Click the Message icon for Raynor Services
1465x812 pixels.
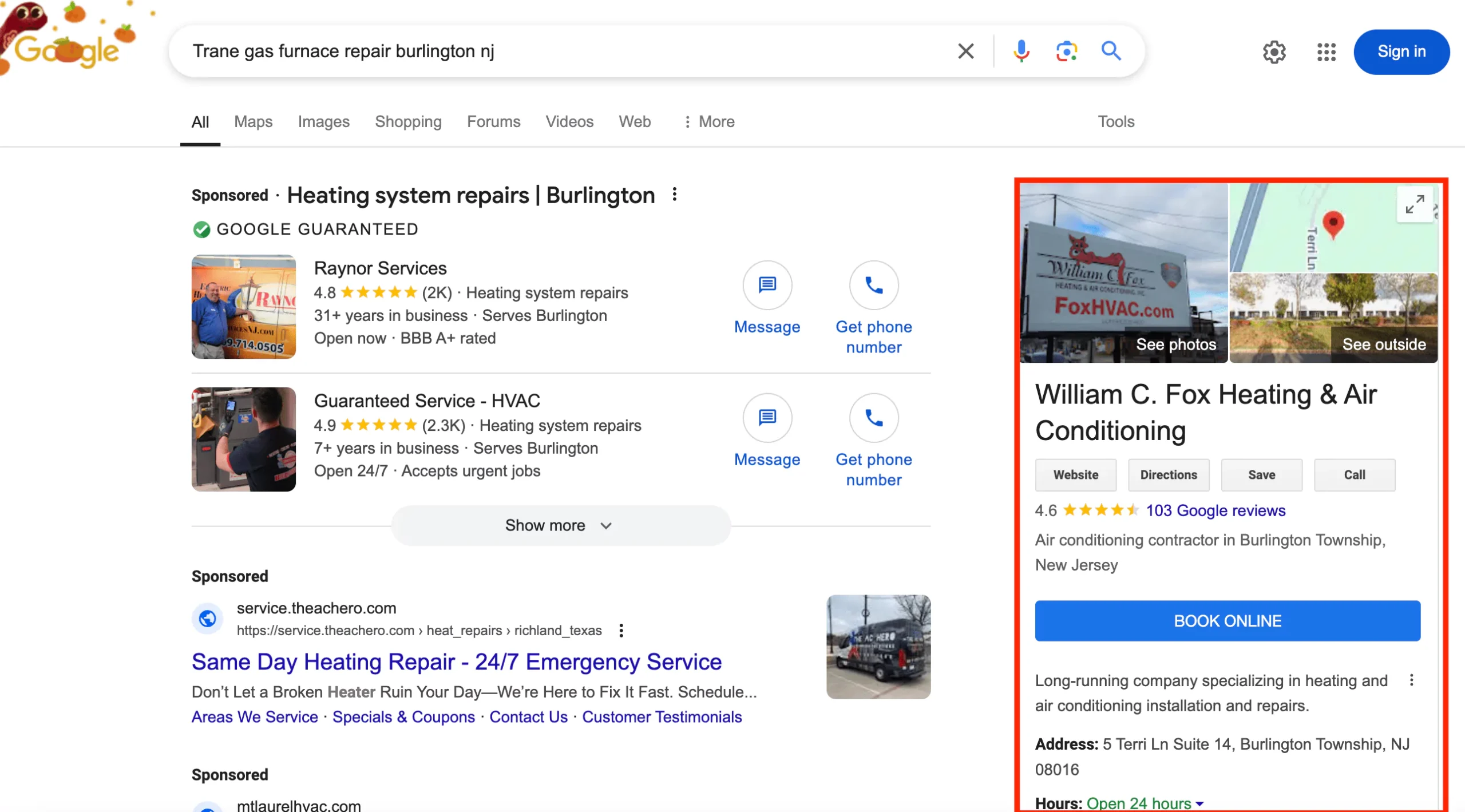pyautogui.click(x=767, y=285)
